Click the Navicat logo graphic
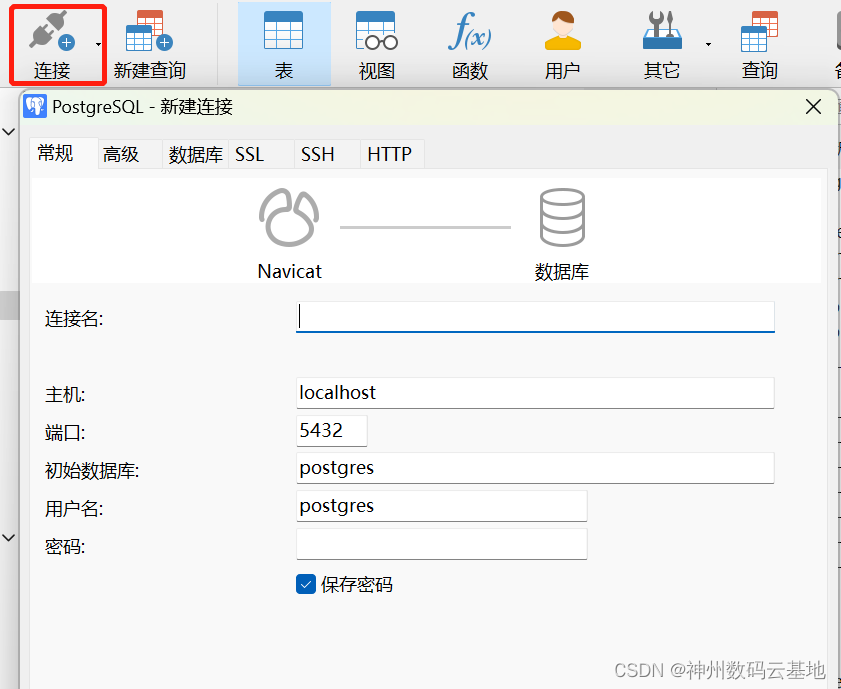Image resolution: width=841 pixels, height=689 pixels. tap(289, 217)
